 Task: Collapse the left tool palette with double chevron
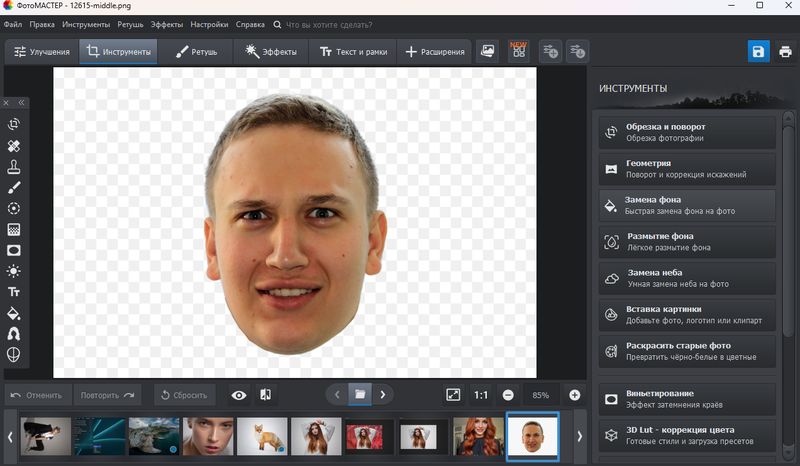tap(21, 103)
